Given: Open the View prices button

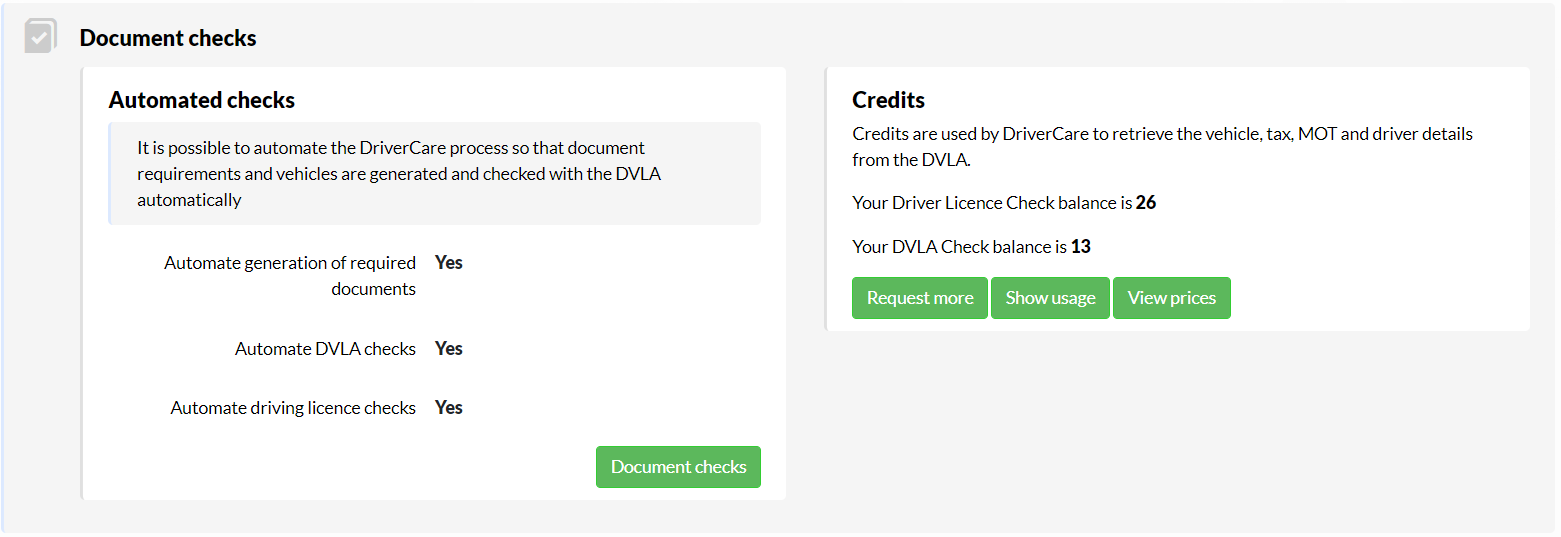Looking at the screenshot, I should coord(1172,298).
